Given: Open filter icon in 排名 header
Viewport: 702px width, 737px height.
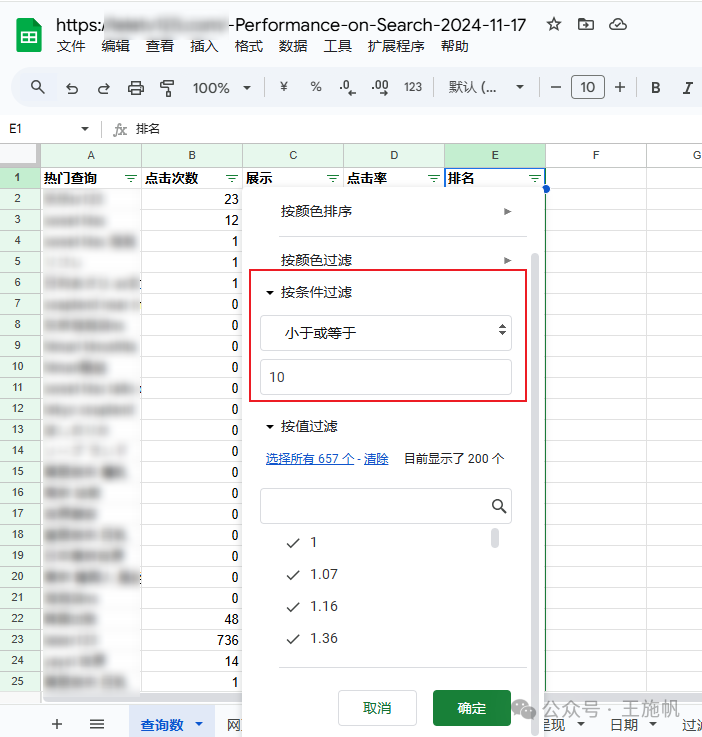Looking at the screenshot, I should [x=534, y=178].
